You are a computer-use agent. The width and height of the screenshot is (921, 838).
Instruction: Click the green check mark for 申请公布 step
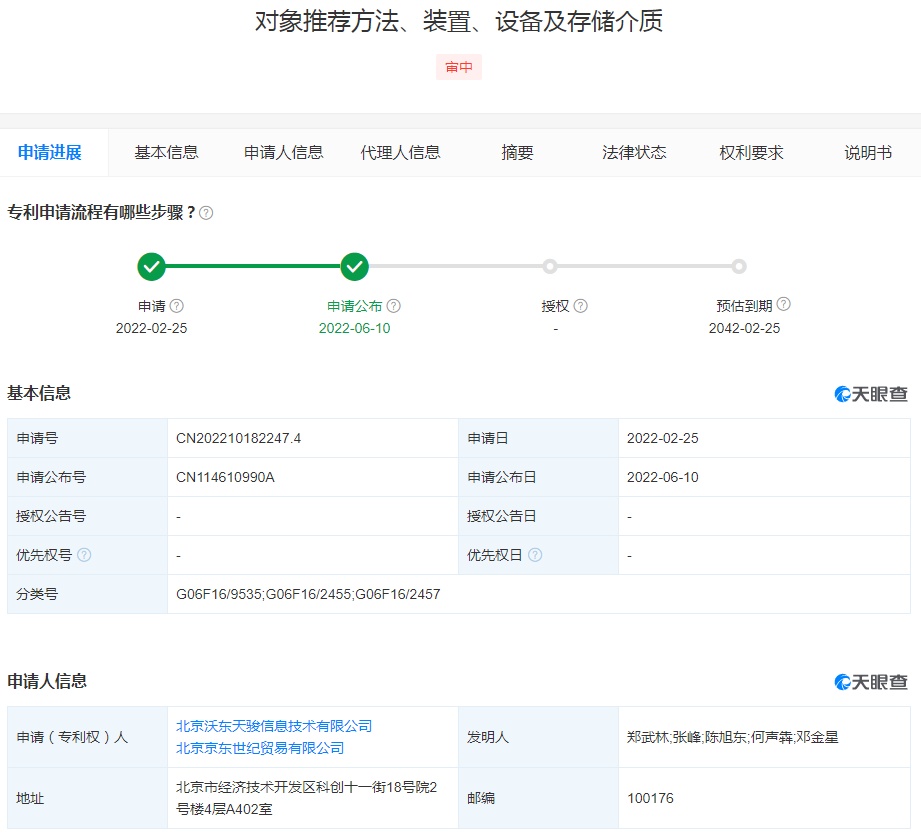(355, 267)
